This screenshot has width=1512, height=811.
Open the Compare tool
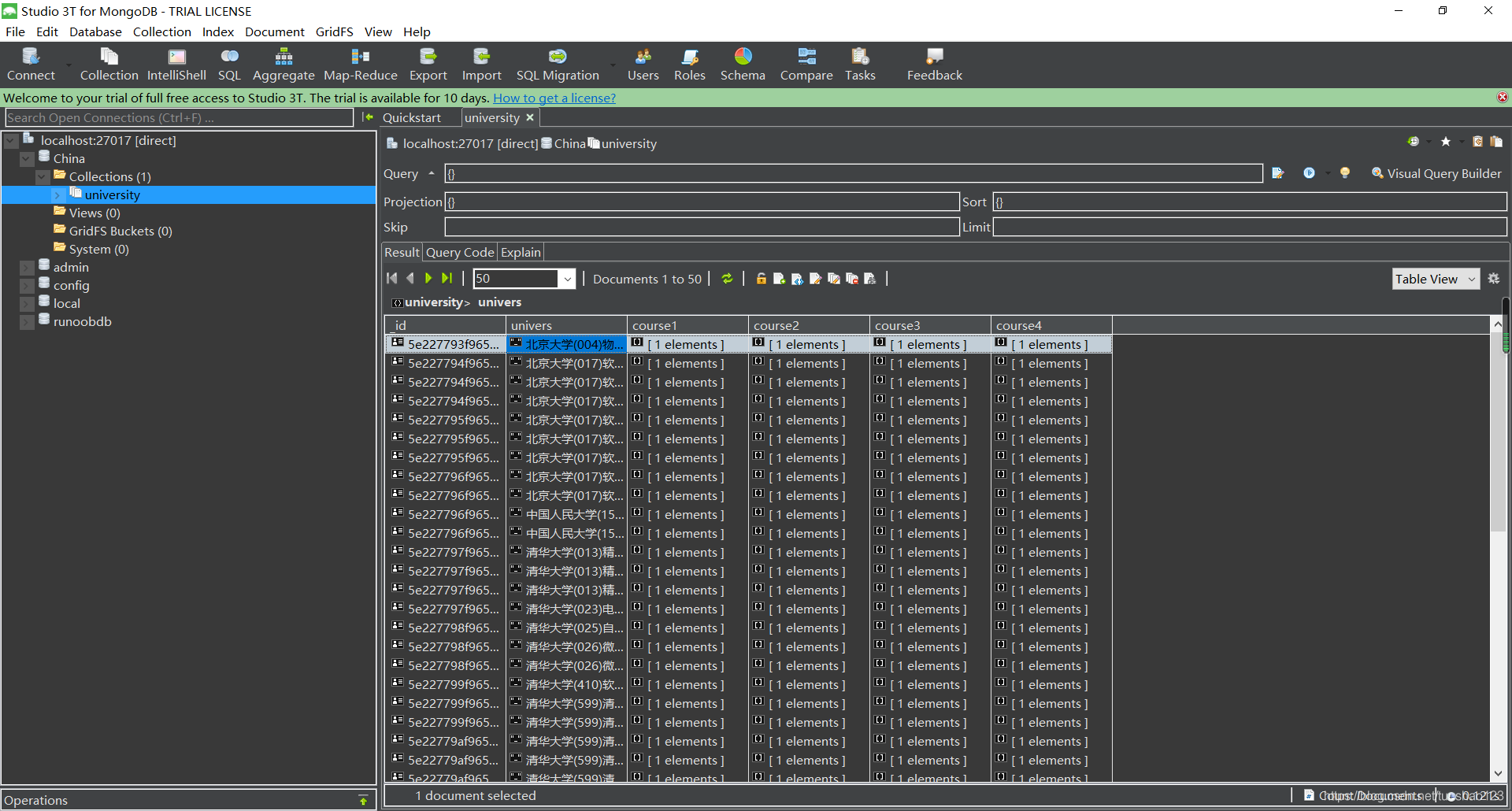[806, 65]
